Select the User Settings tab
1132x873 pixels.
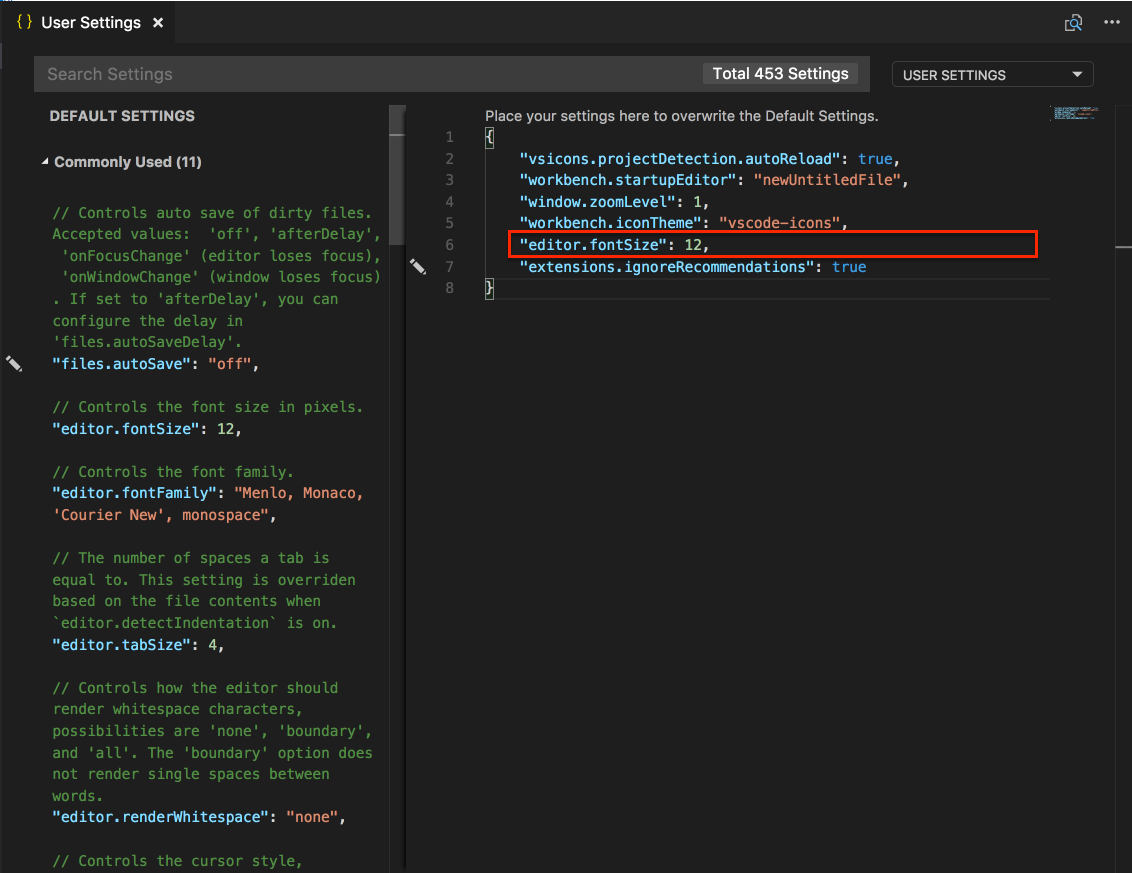coord(87,22)
